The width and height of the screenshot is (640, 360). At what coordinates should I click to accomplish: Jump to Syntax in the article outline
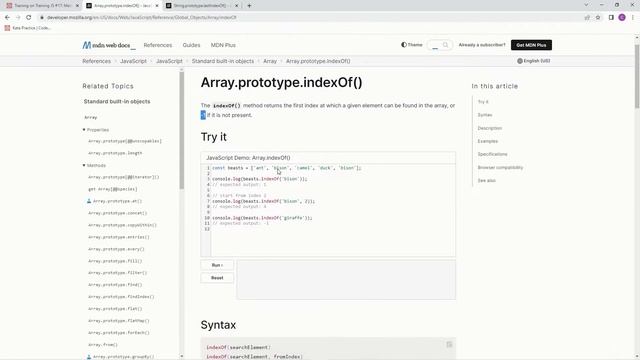485,115
